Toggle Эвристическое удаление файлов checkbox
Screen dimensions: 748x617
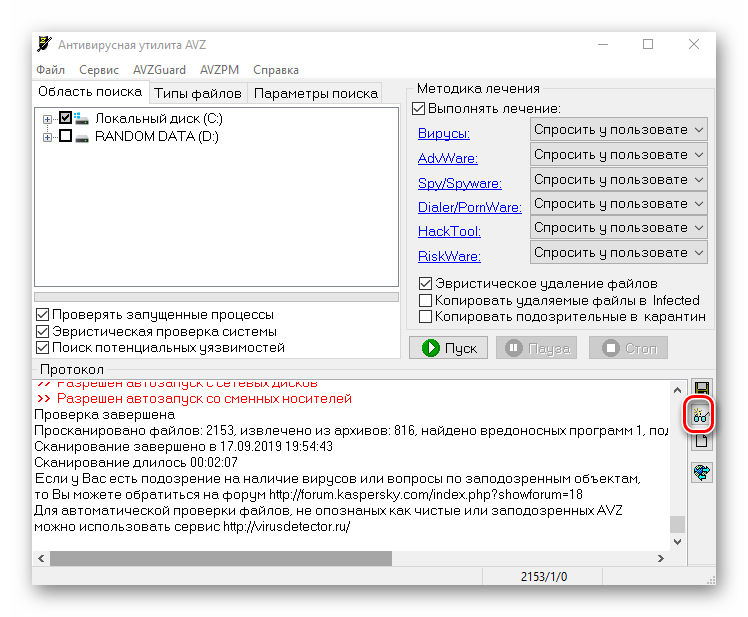click(425, 283)
